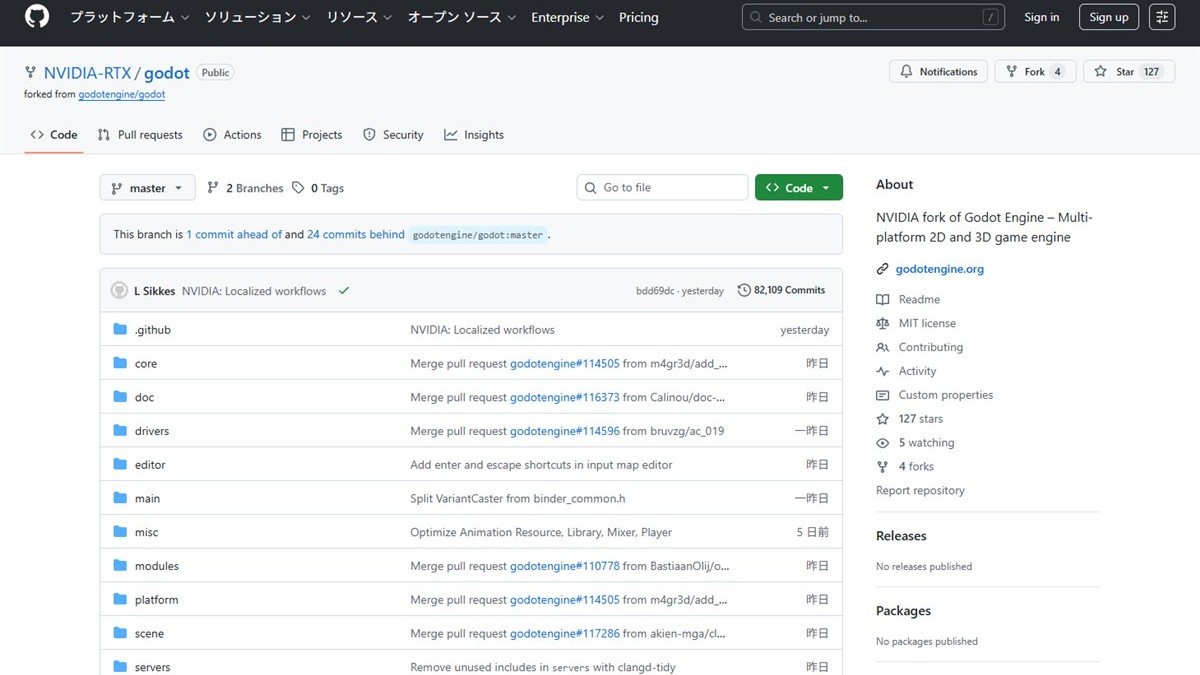This screenshot has height=675, width=1200.
Task: Click the GitHub logo icon
Action: click(37, 17)
